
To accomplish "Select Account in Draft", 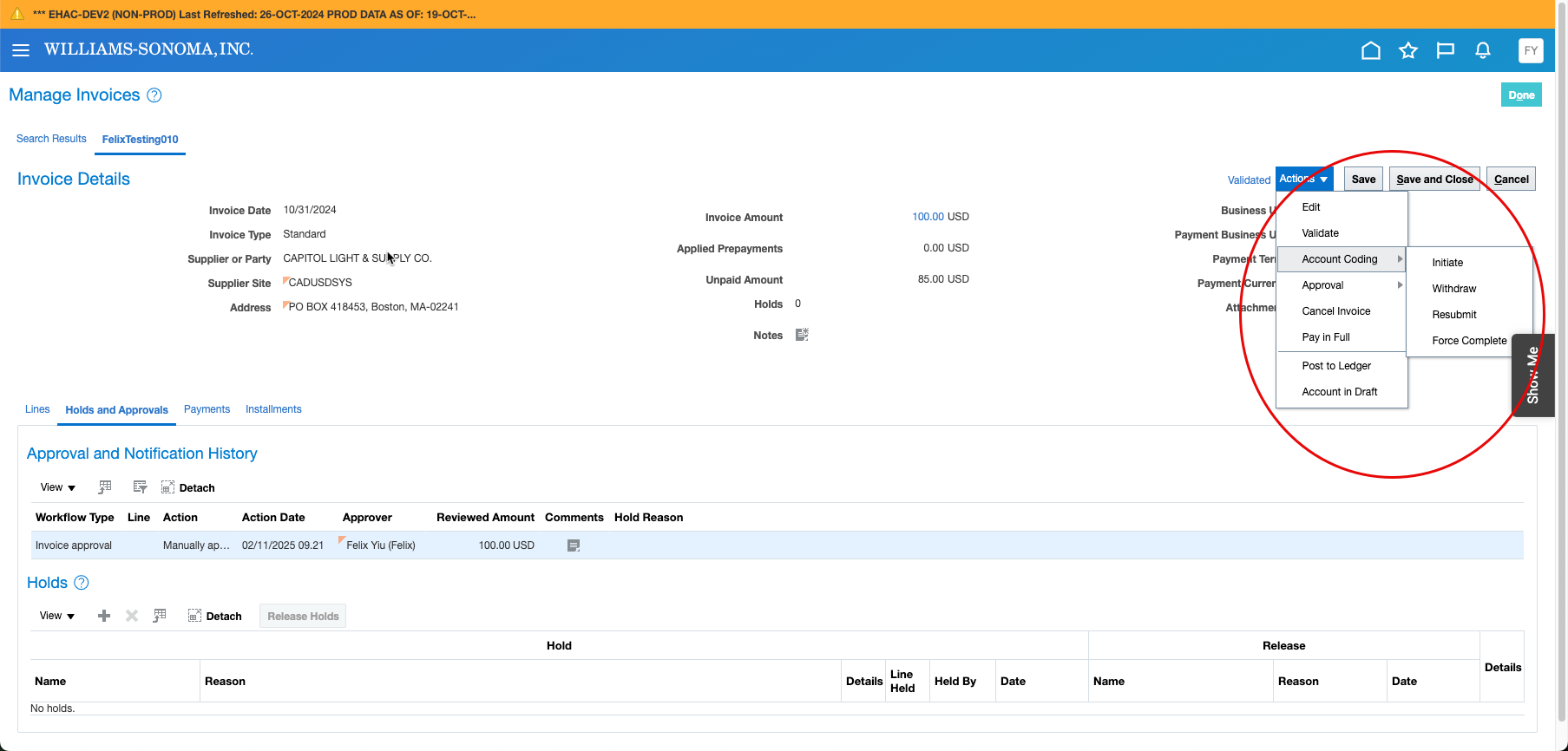I will tap(1342, 392).
